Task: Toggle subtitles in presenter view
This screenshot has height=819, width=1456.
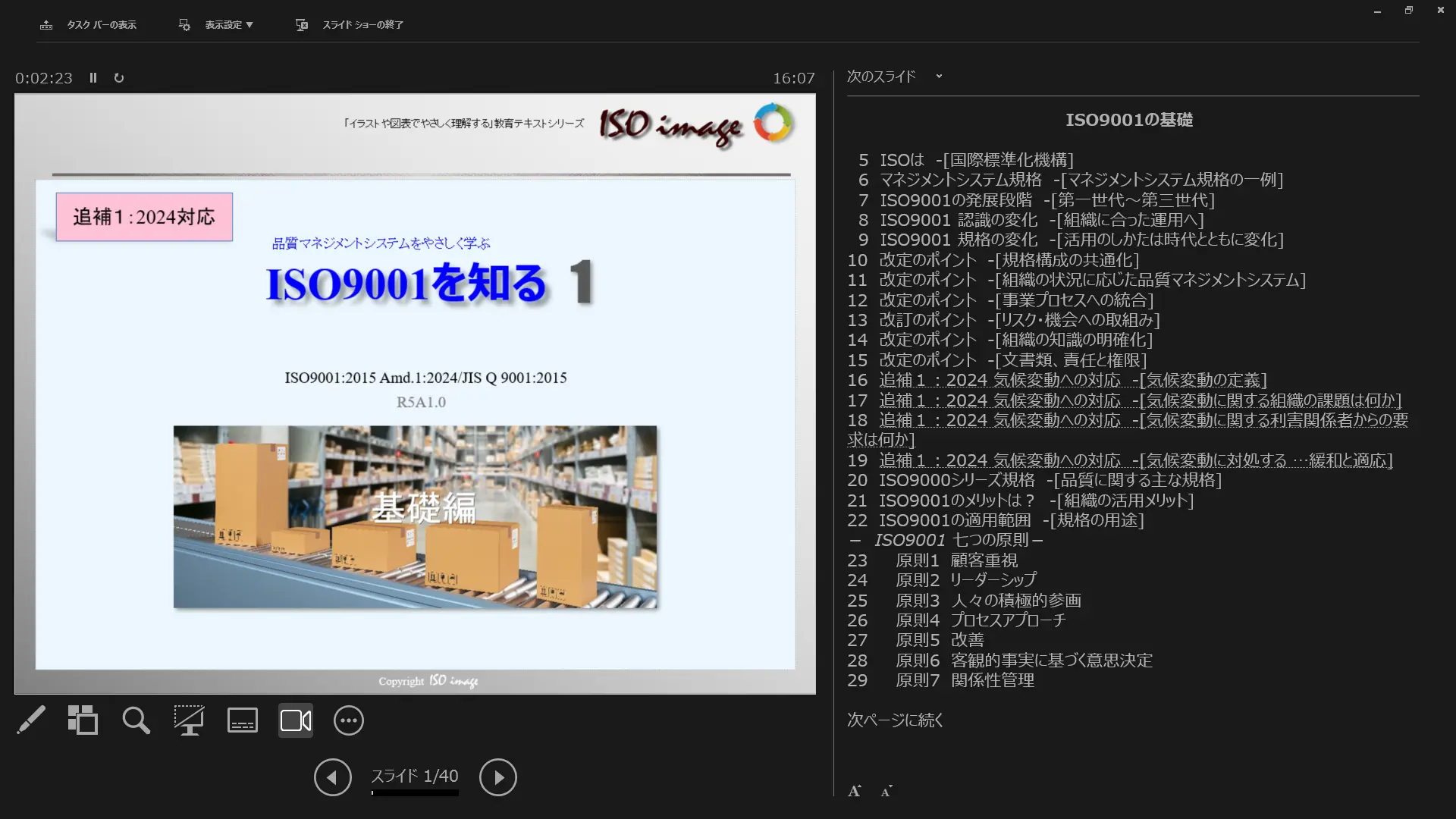Action: click(243, 720)
